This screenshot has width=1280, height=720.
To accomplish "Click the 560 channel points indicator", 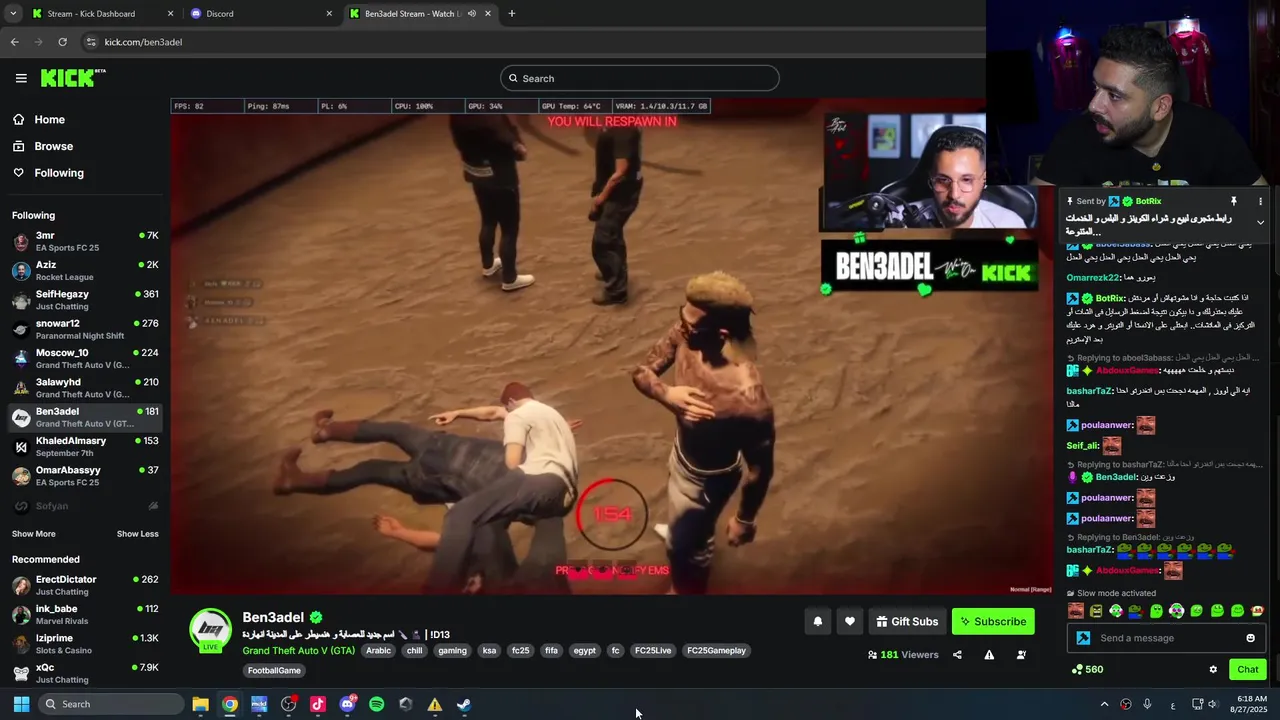I will pyautogui.click(x=1087, y=670).
